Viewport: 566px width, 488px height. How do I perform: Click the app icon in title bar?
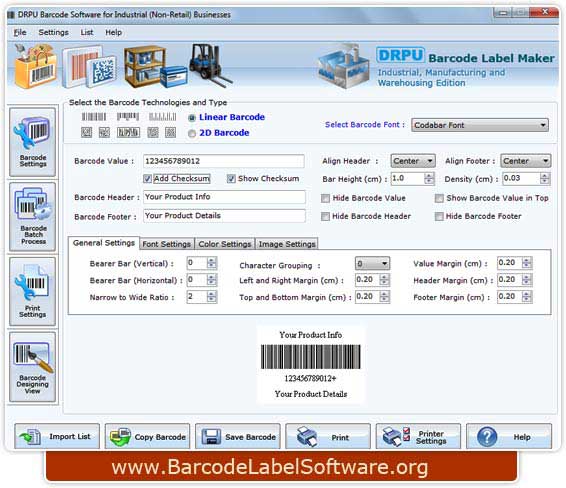(x=11, y=15)
